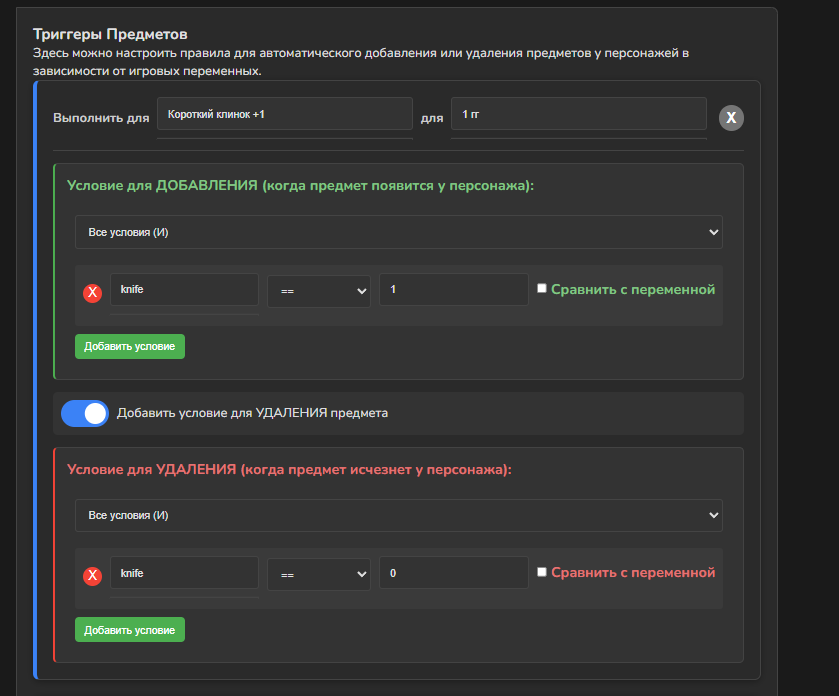Open Все условия (И) dropdown in ДОБАВЛЕНИЯ section
839x696 pixels.
pos(398,232)
